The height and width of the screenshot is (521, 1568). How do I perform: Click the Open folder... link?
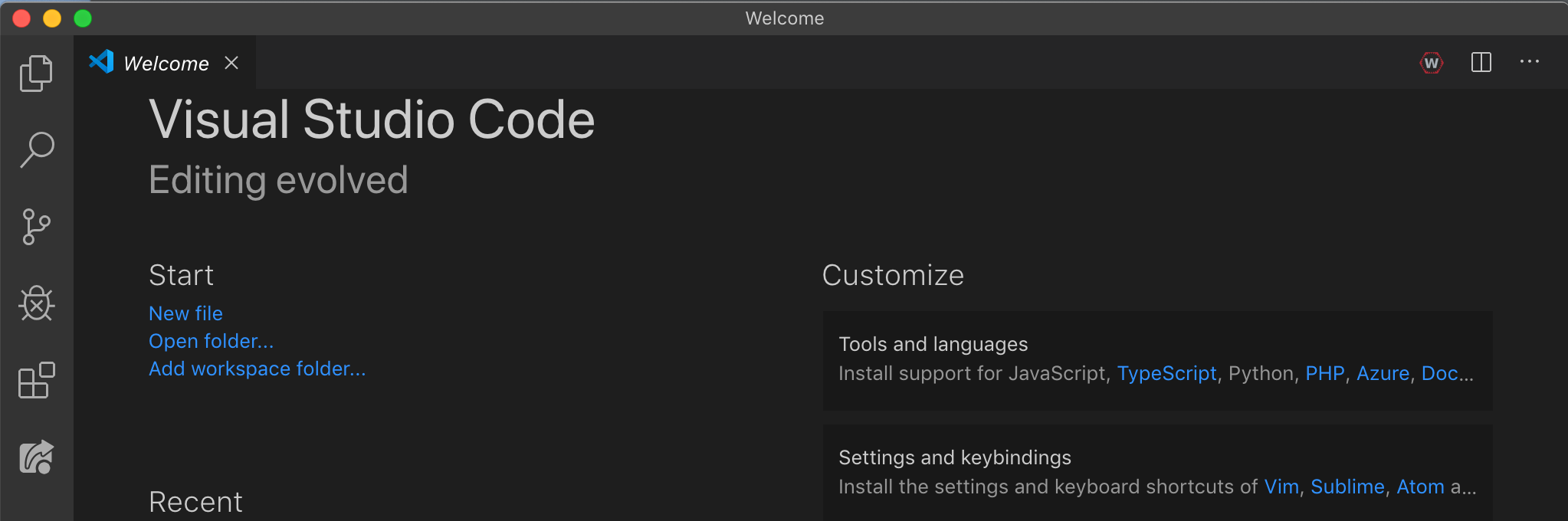211,341
